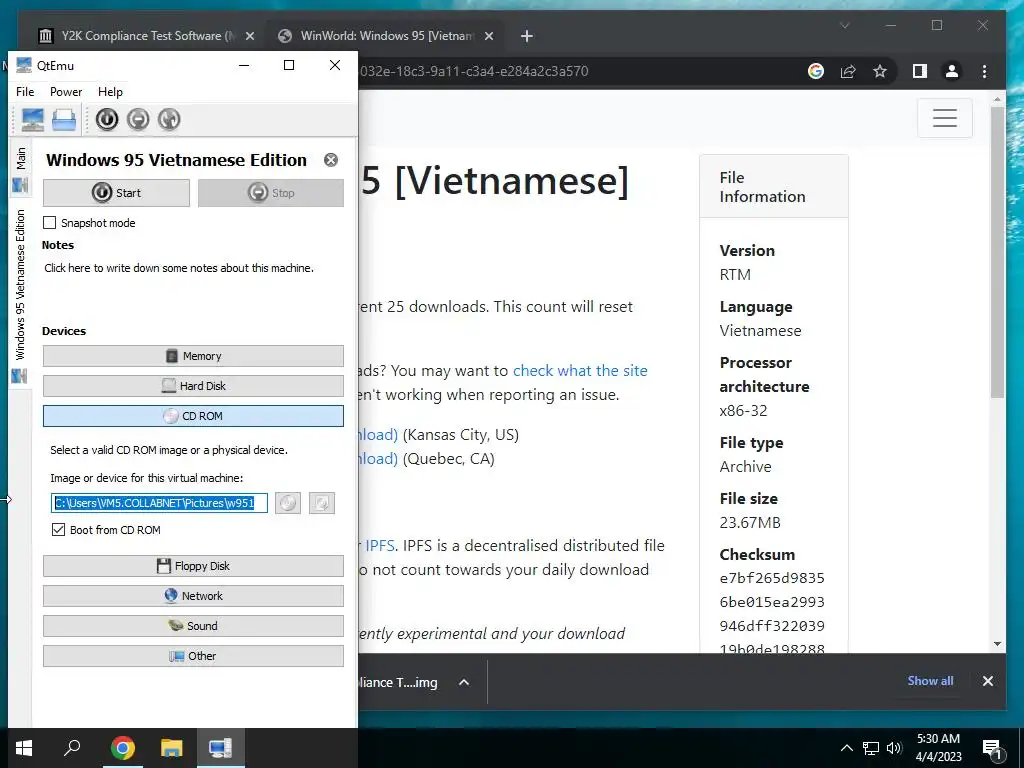Click the CD ROM image path field

tap(159, 503)
